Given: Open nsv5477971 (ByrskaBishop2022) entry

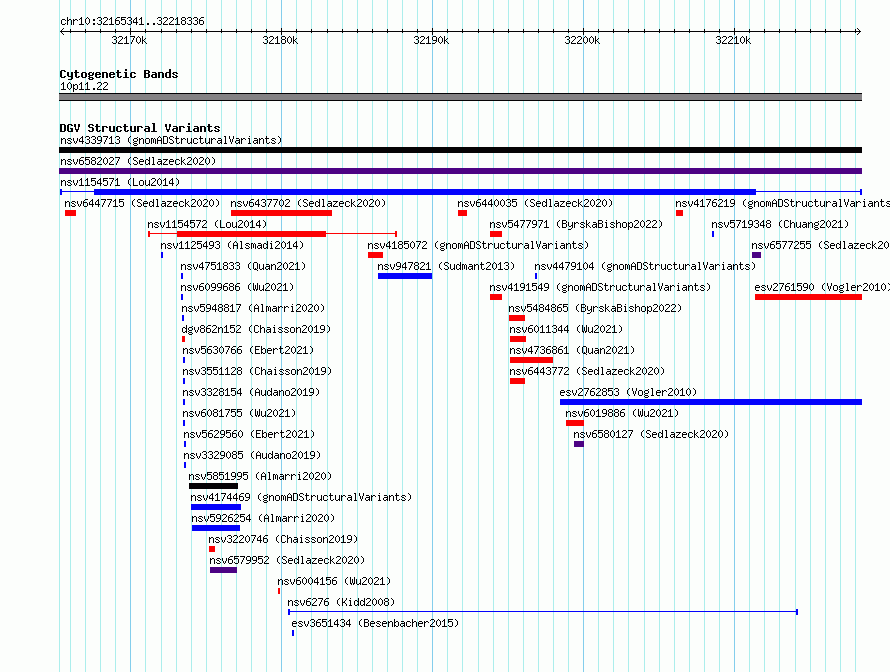Looking at the screenshot, I should click(x=576, y=224).
